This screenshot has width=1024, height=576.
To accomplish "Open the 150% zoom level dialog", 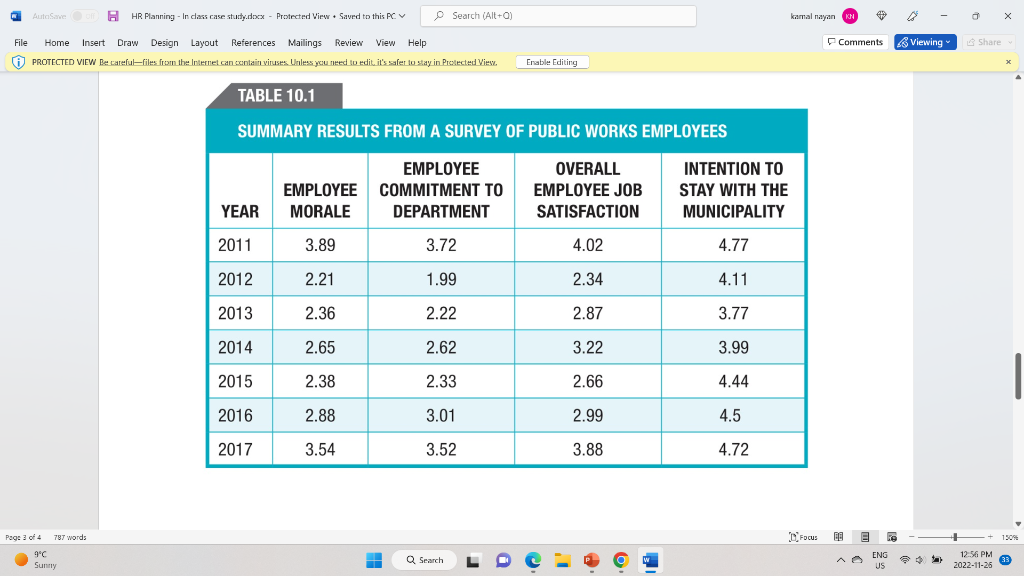I will click(1010, 537).
